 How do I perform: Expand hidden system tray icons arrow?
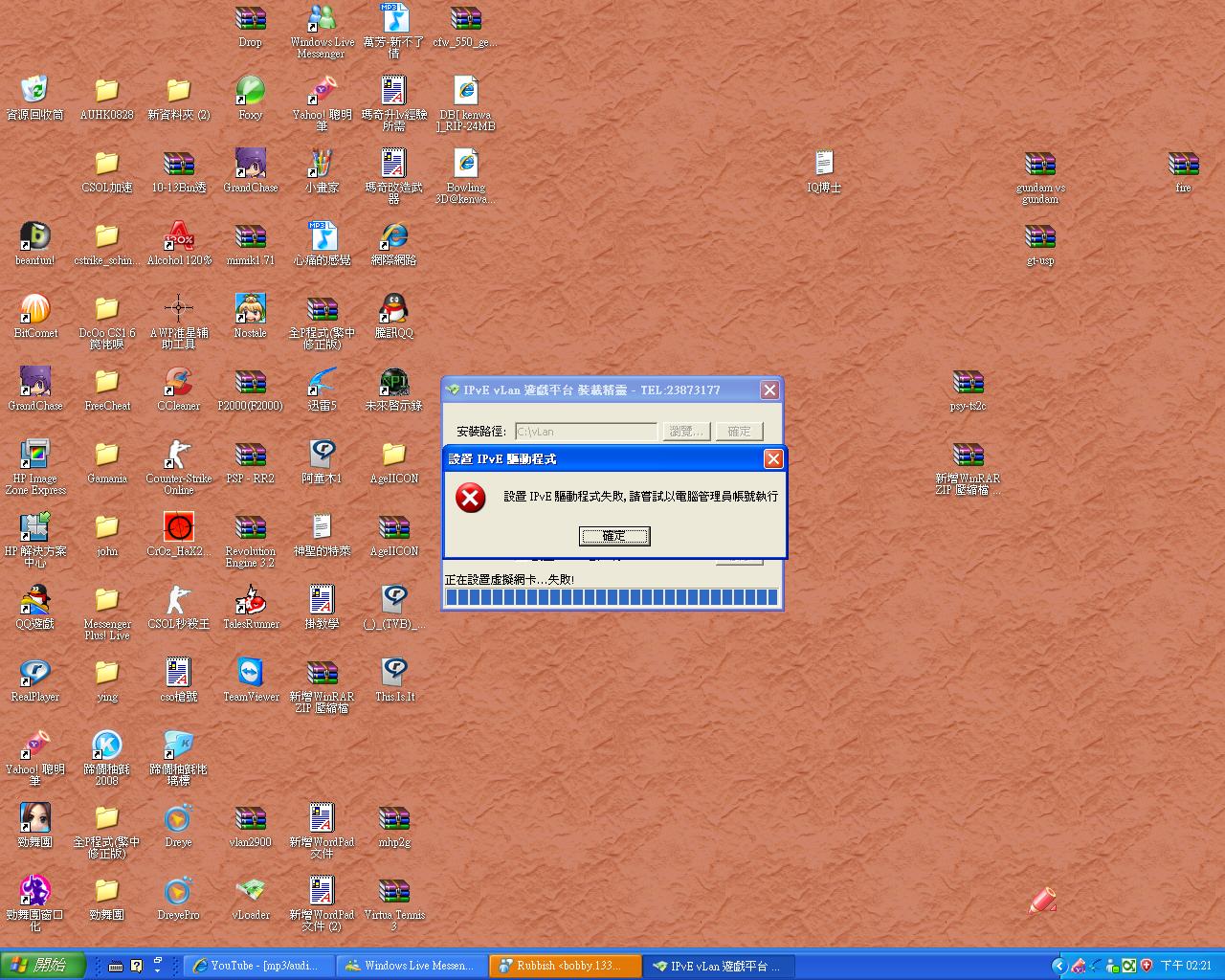pyautogui.click(x=1058, y=966)
